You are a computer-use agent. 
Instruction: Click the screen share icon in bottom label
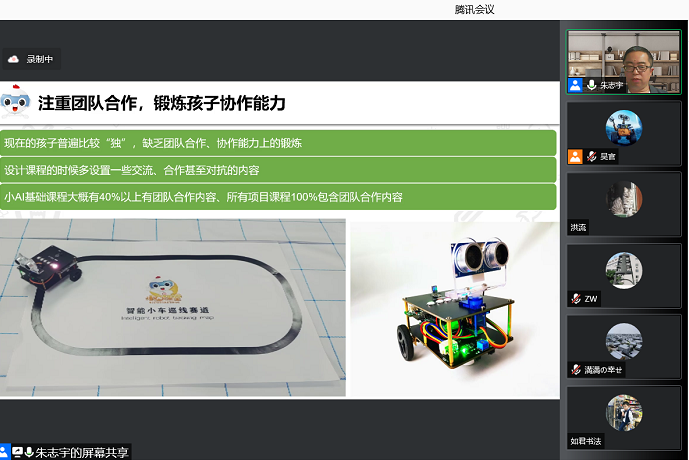click(x=18, y=452)
